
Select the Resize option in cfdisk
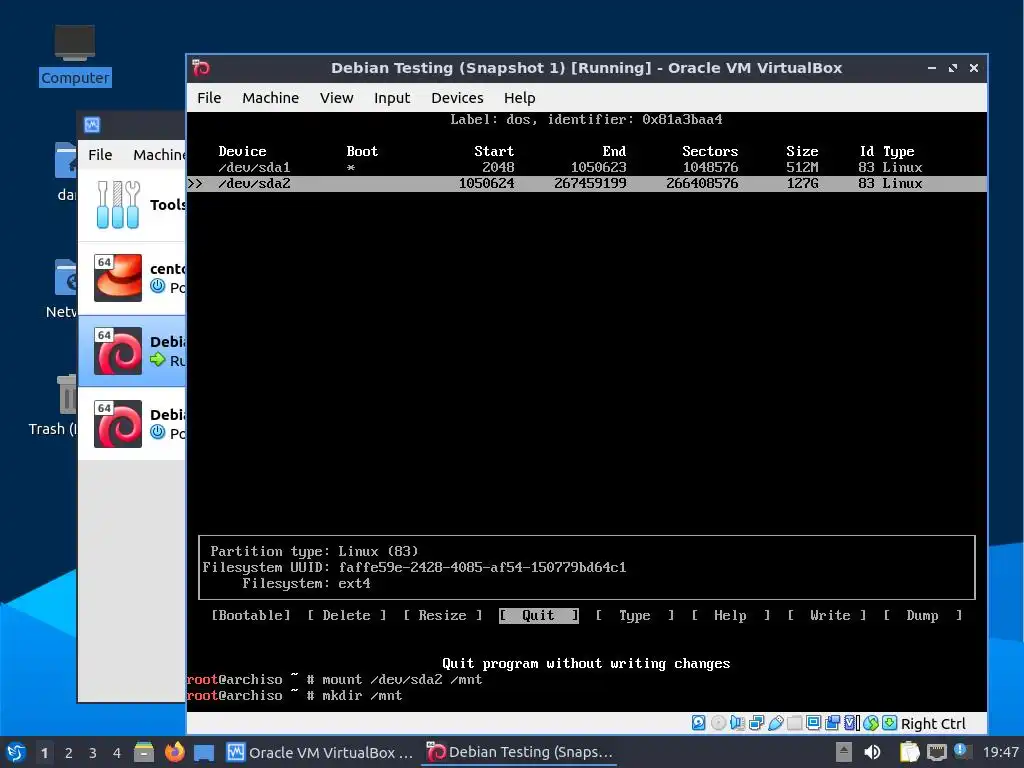[x=443, y=615]
